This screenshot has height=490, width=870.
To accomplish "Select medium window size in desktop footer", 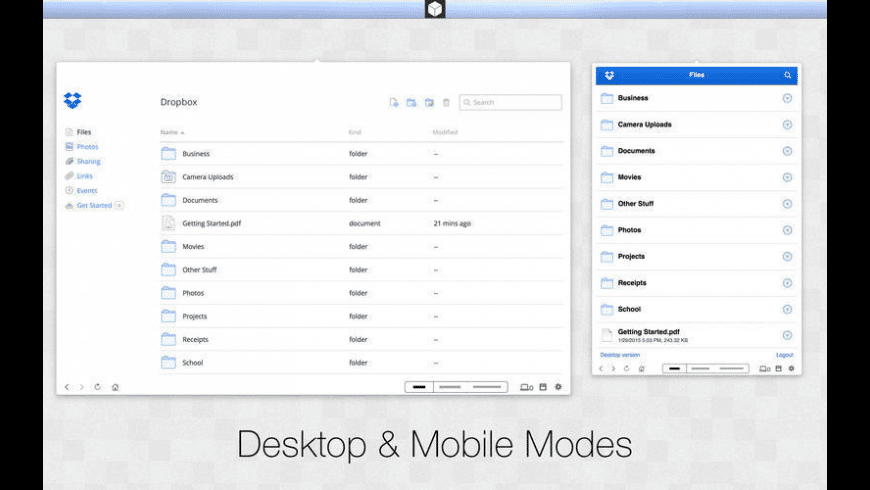I will tap(450, 387).
